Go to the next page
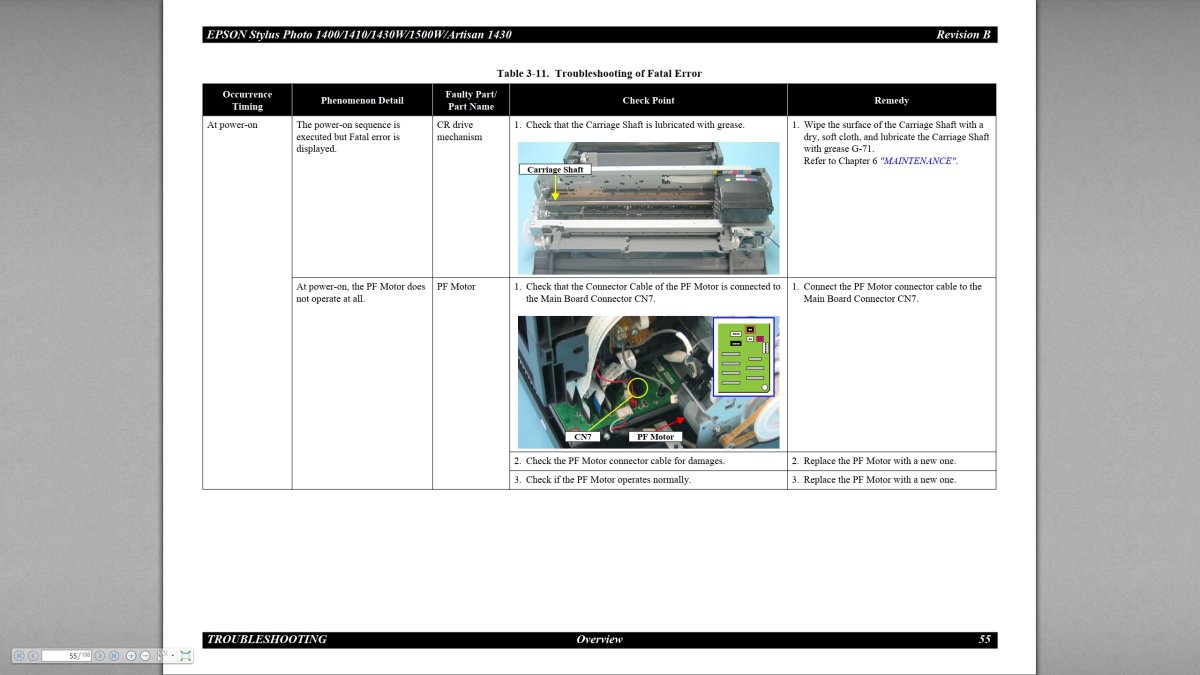This screenshot has width=1200, height=675. click(100, 655)
